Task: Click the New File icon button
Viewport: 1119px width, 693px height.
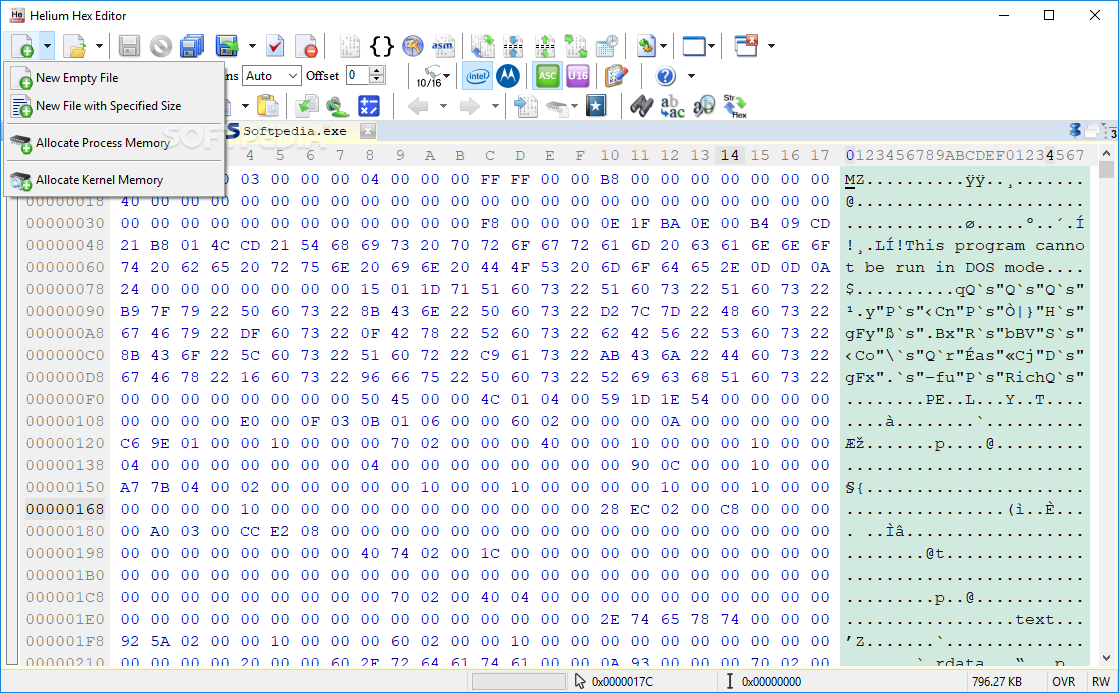Action: click(x=22, y=46)
